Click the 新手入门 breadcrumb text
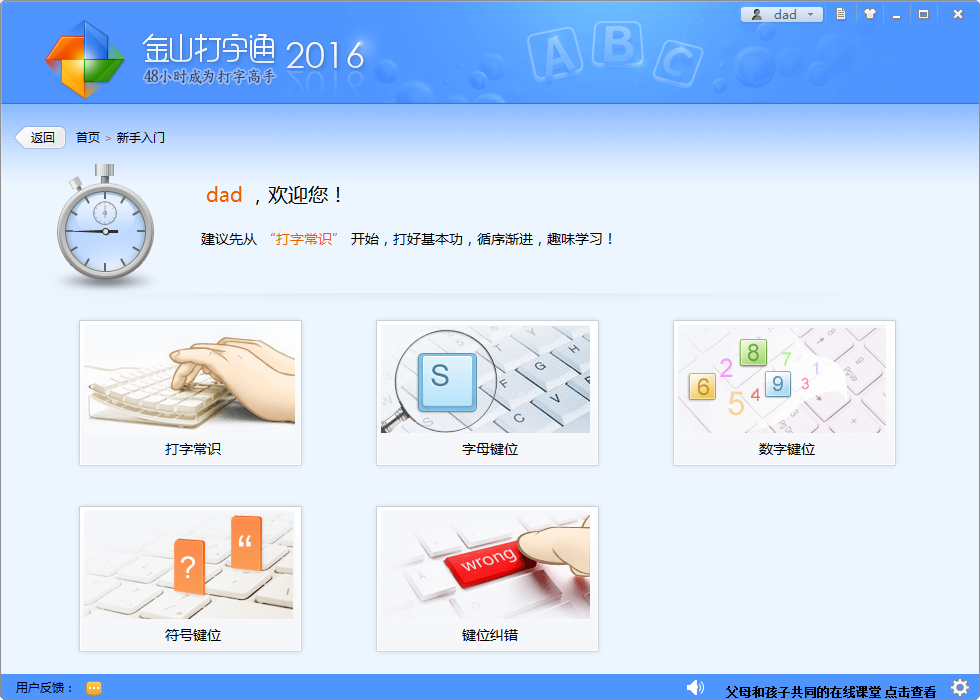Image resolution: width=980 pixels, height=700 pixels. 141,138
